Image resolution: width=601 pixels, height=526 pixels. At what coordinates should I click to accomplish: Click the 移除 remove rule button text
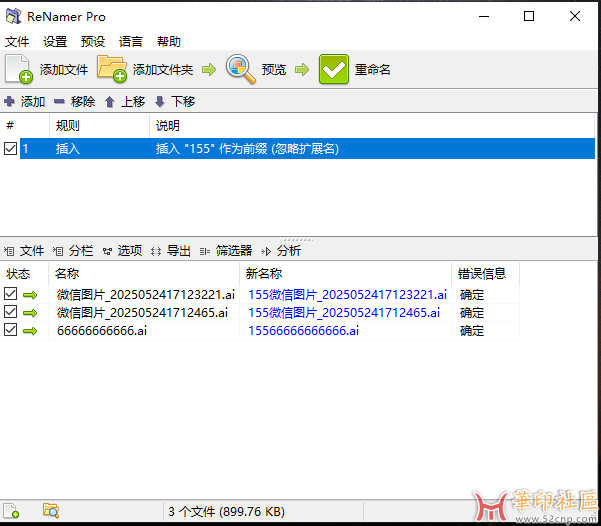click(x=83, y=102)
